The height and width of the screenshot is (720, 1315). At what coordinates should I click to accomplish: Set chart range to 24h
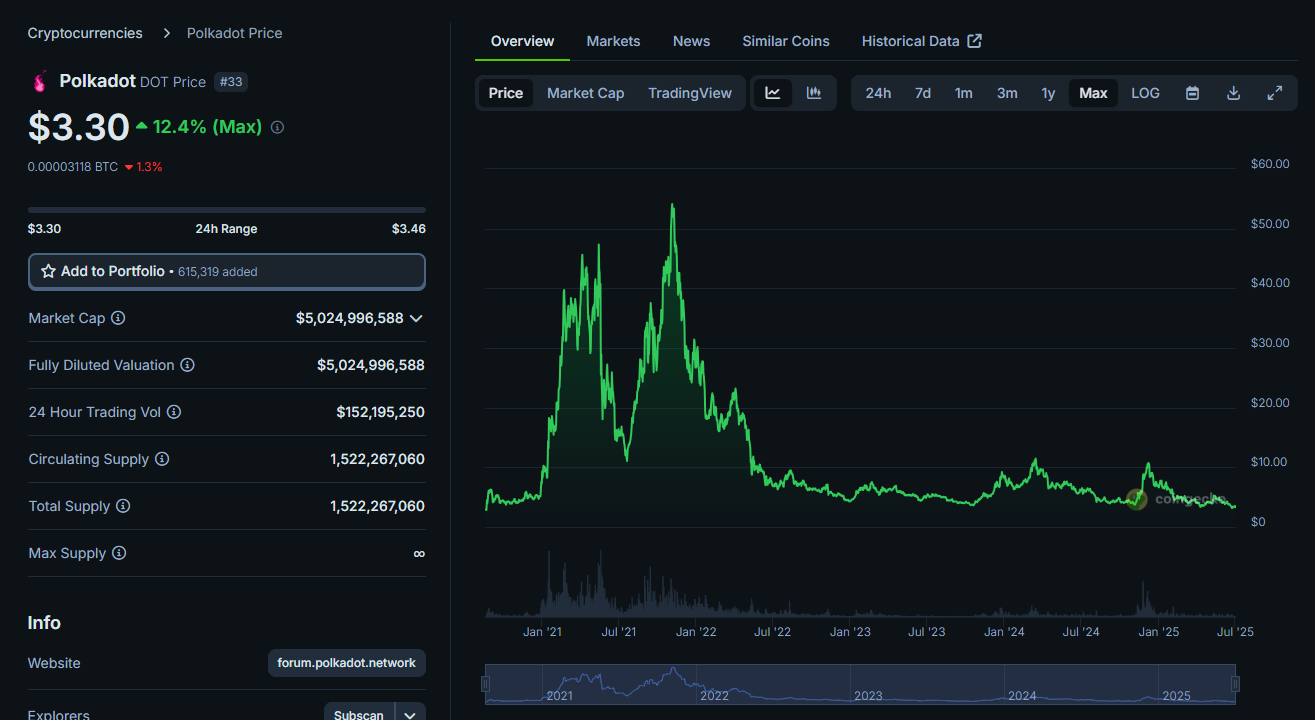tap(878, 93)
